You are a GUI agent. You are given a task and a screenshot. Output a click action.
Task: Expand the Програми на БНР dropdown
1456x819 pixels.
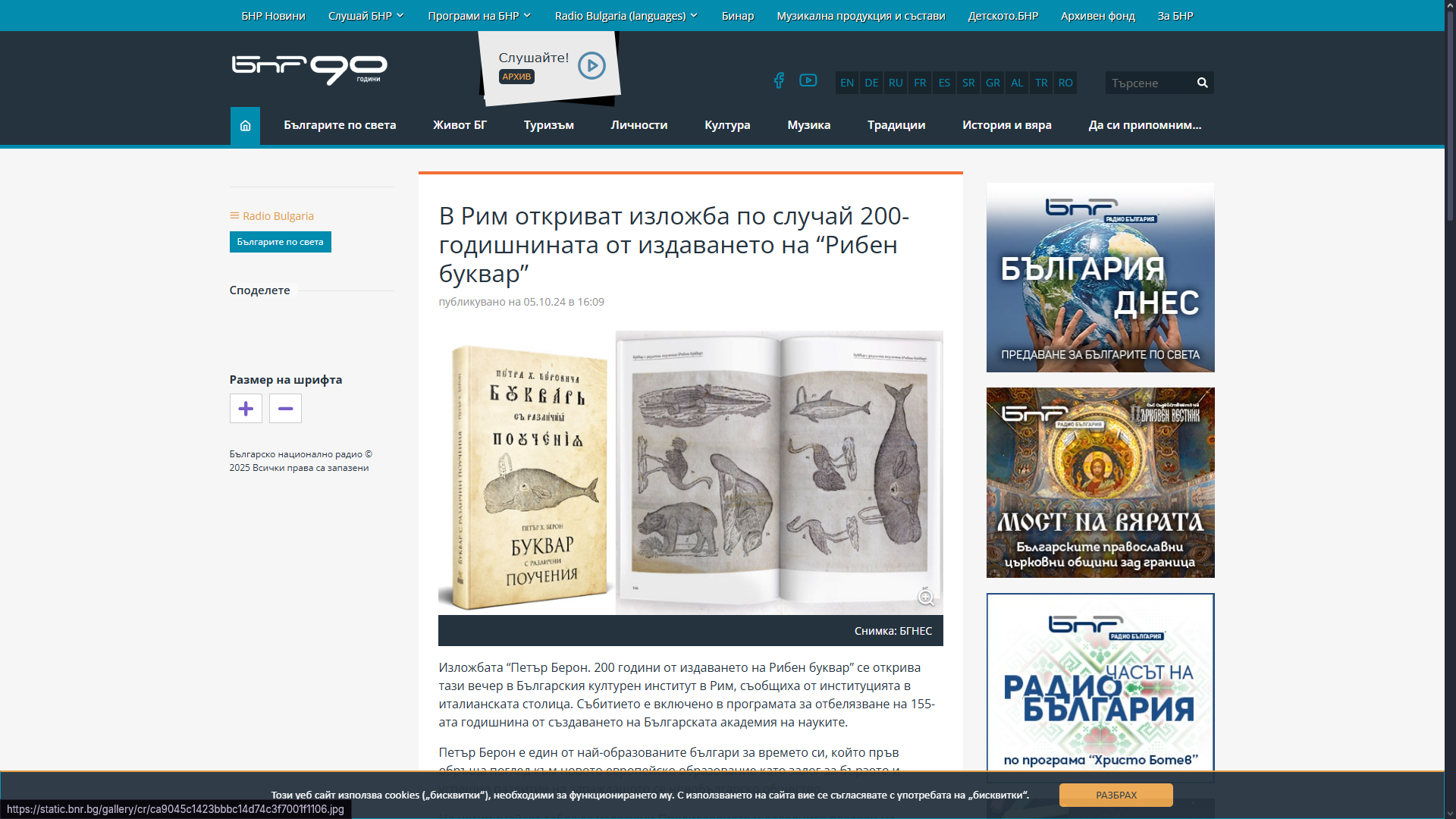click(x=479, y=16)
